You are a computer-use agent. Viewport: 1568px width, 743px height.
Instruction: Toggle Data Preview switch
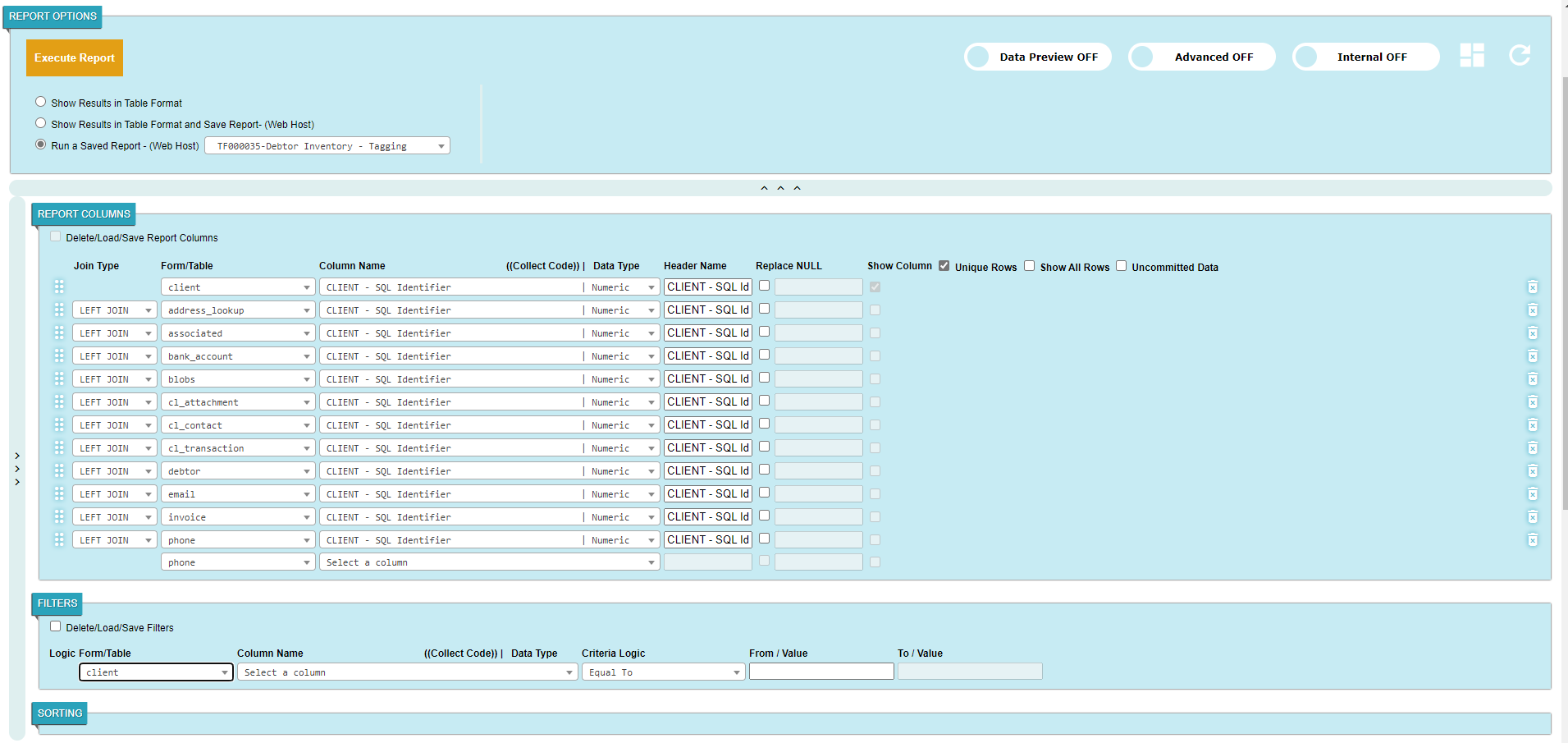[1038, 57]
